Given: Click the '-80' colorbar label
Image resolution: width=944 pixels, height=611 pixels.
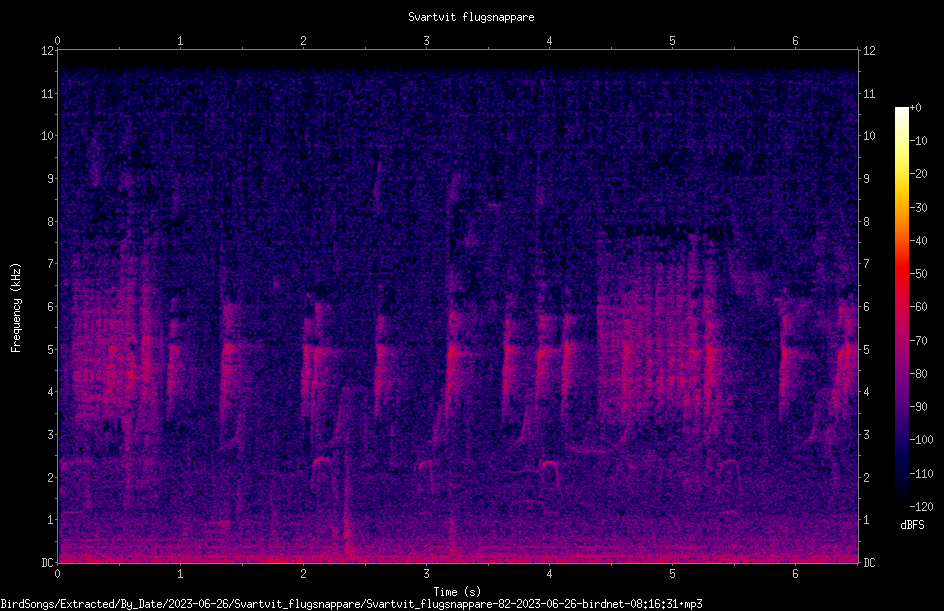Looking at the screenshot, I should (918, 374).
